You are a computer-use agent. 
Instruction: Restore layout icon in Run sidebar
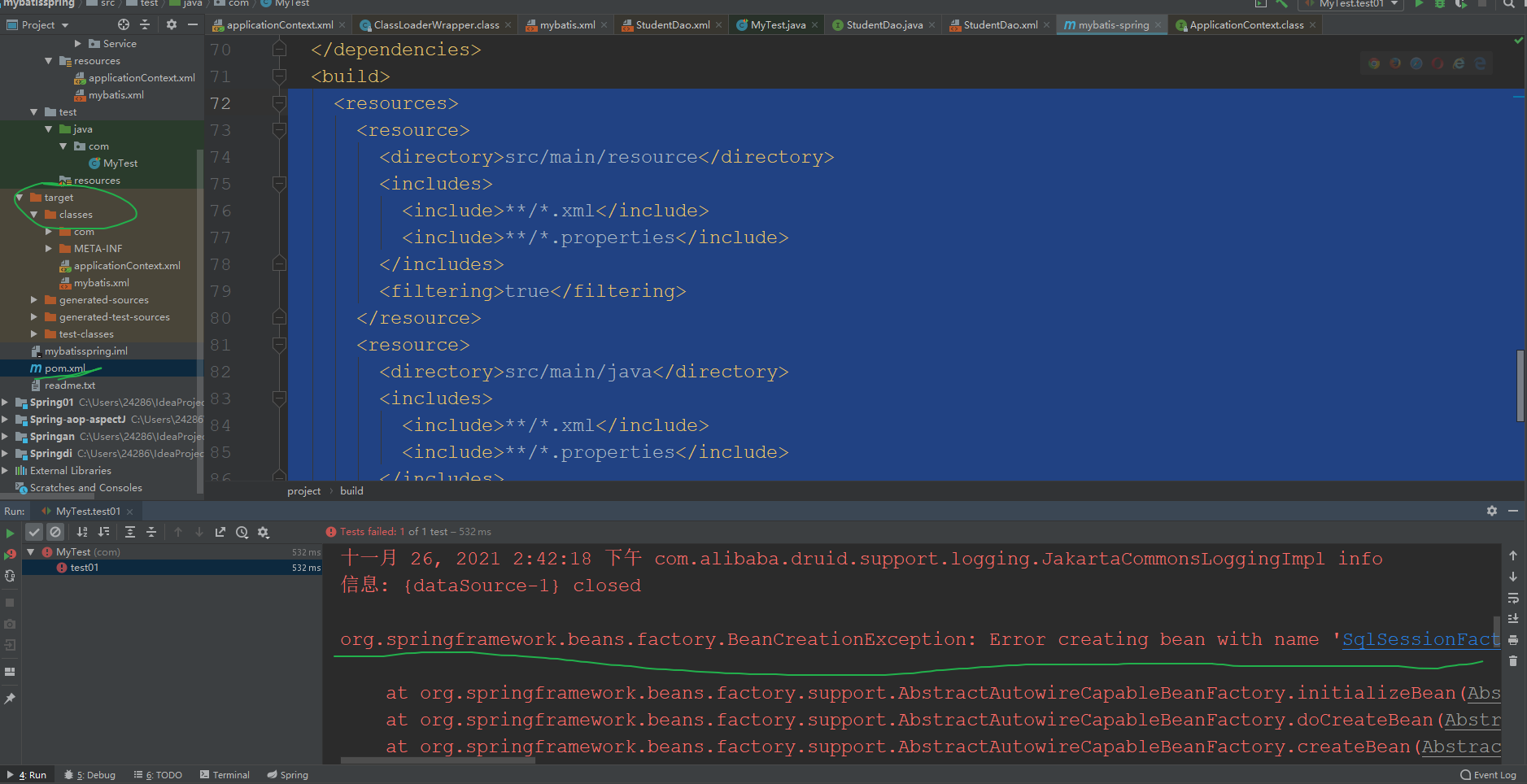tap(10, 672)
